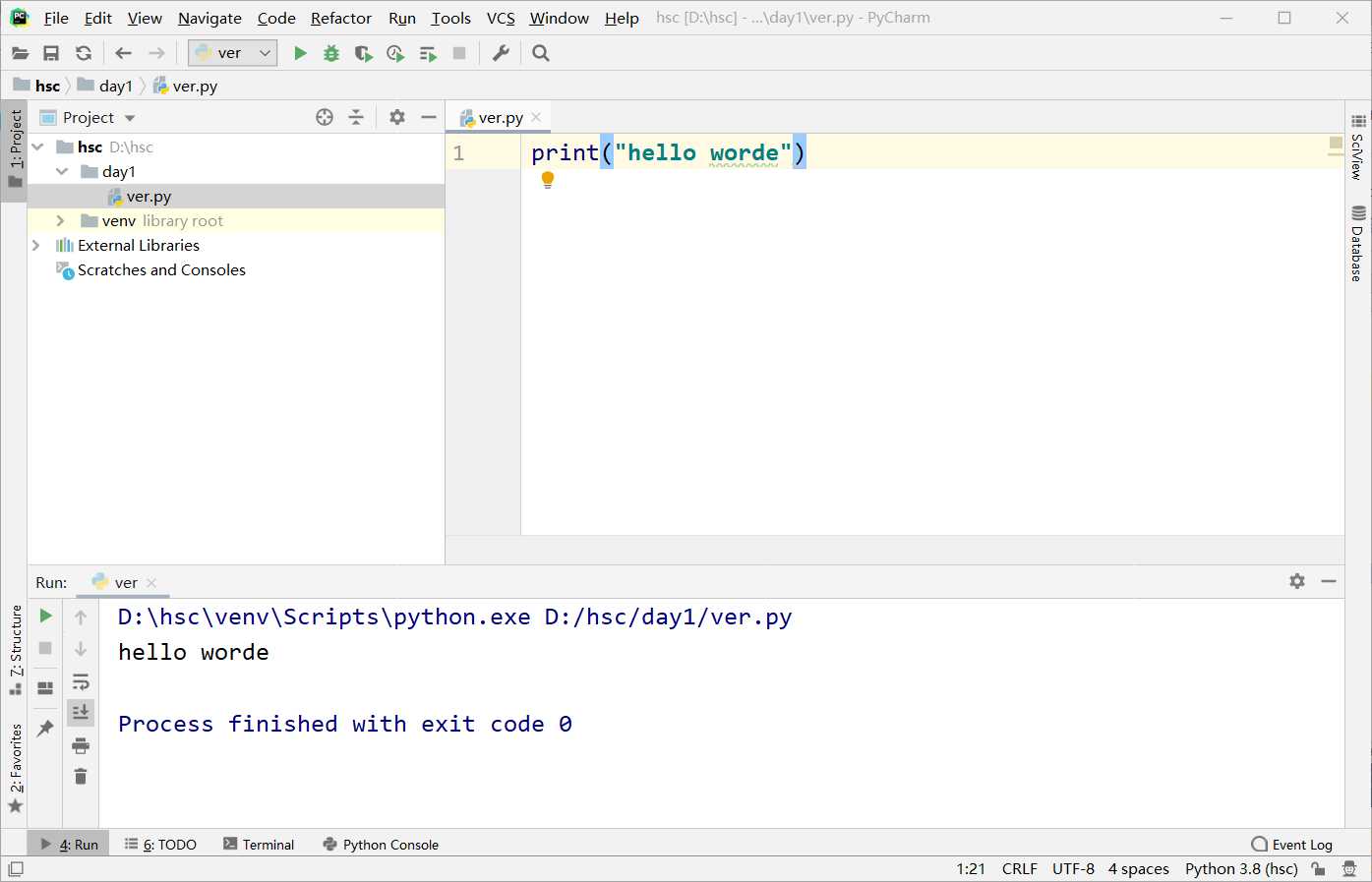Open Search Everywhere magnifier icon
This screenshot has width=1372, height=882.
point(541,53)
